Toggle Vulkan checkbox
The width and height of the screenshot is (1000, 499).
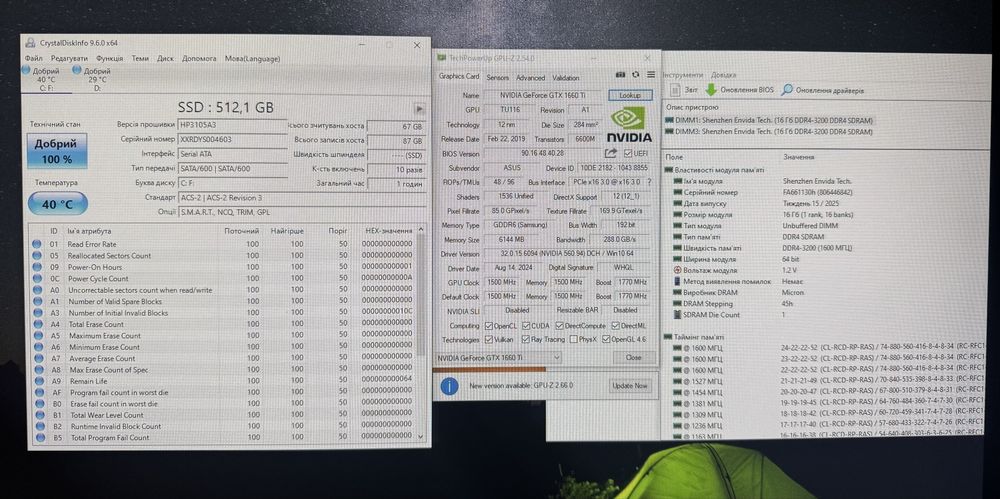pos(489,339)
